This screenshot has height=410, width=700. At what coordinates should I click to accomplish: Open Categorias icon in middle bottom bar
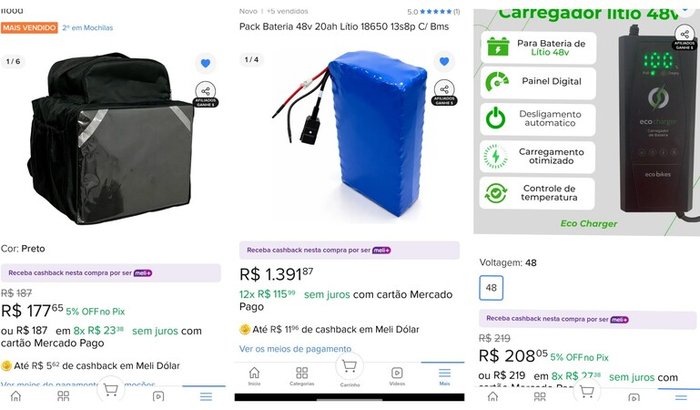coord(302,376)
